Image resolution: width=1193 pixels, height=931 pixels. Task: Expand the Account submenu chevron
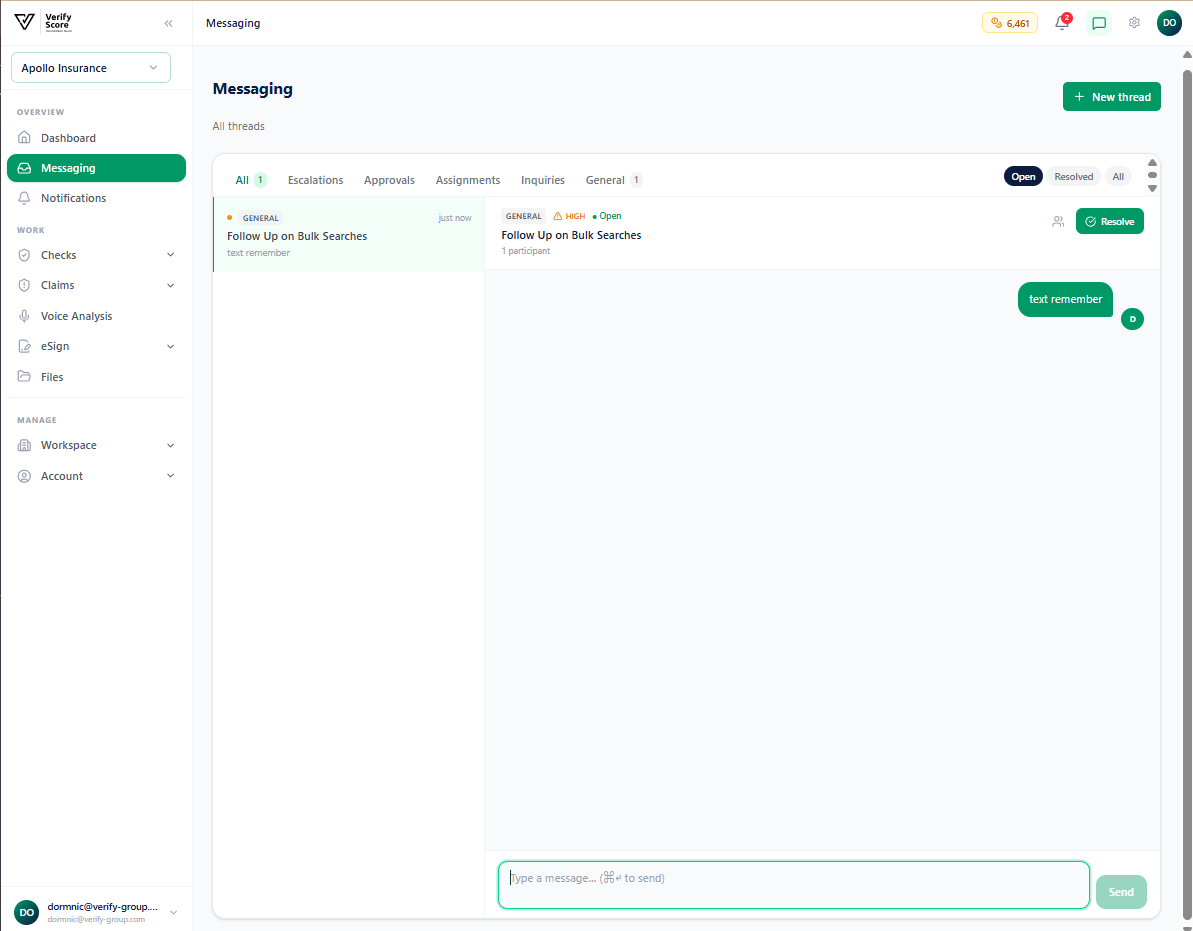click(170, 476)
